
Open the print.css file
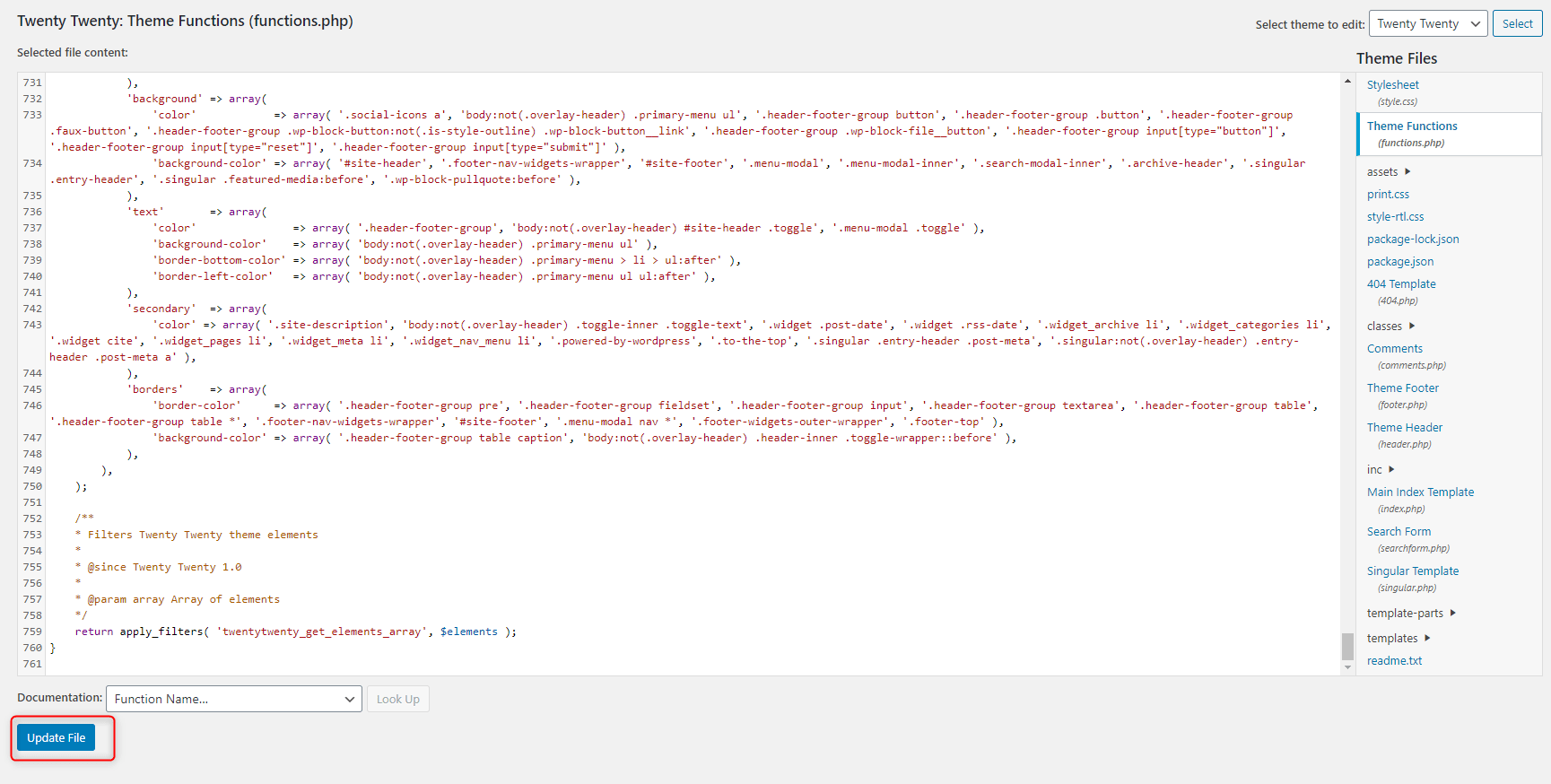1388,194
